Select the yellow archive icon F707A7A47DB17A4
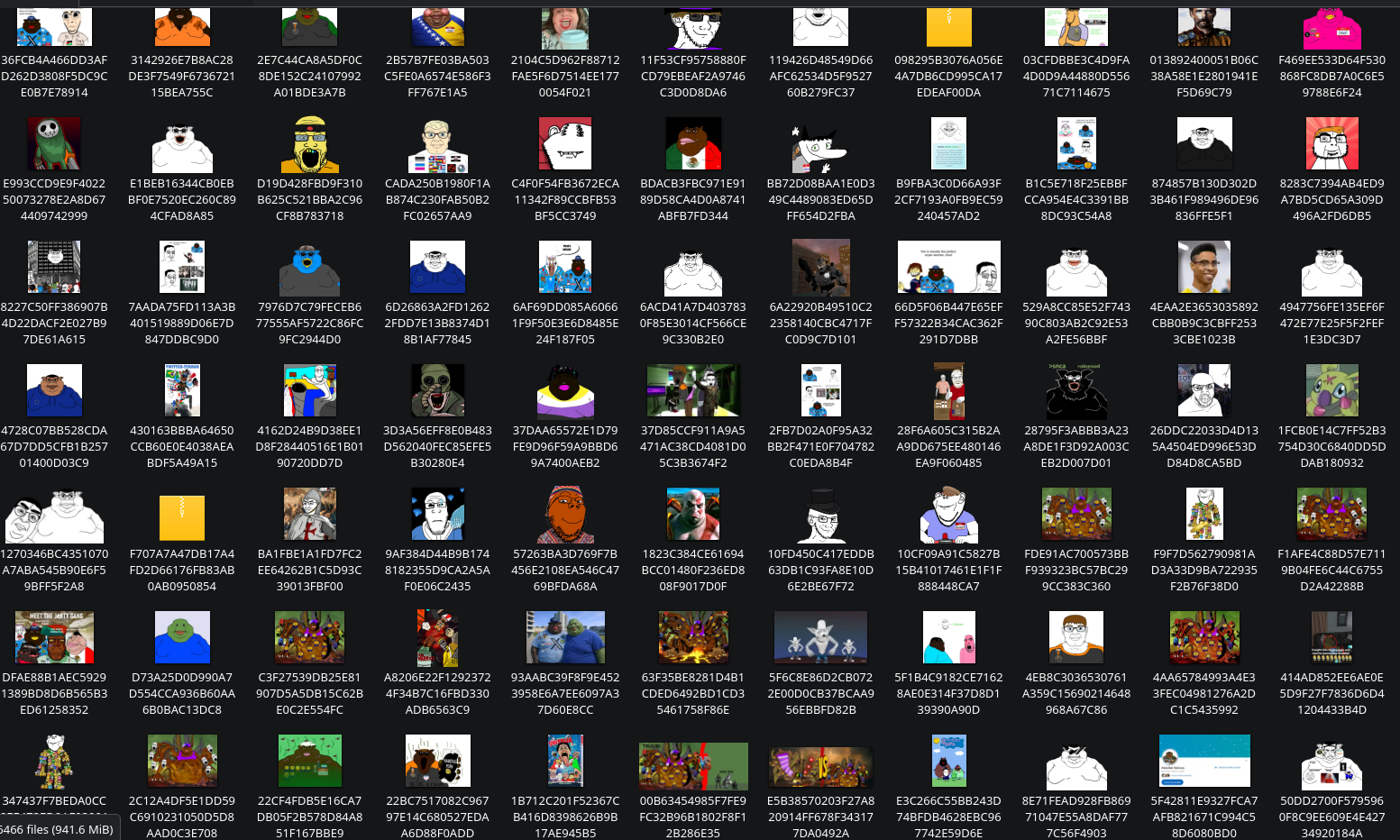The width and height of the screenshot is (1400, 840). click(182, 517)
